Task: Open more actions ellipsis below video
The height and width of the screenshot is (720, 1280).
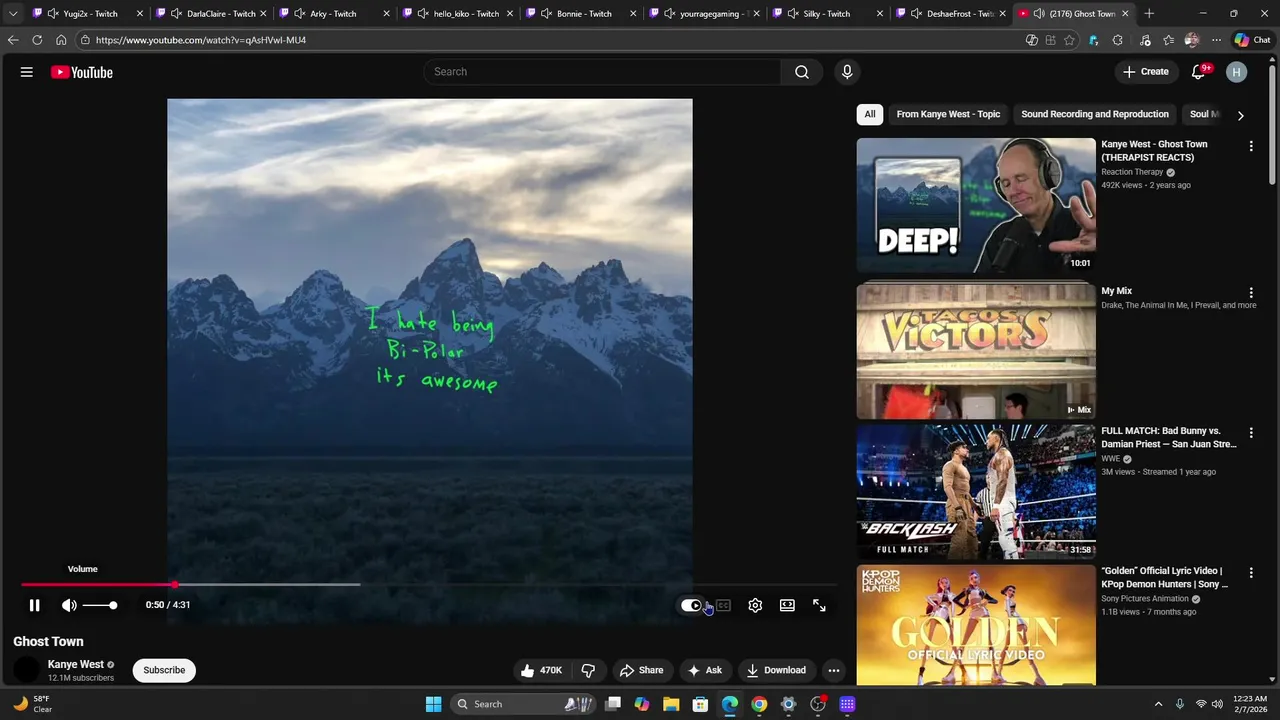Action: (x=834, y=670)
